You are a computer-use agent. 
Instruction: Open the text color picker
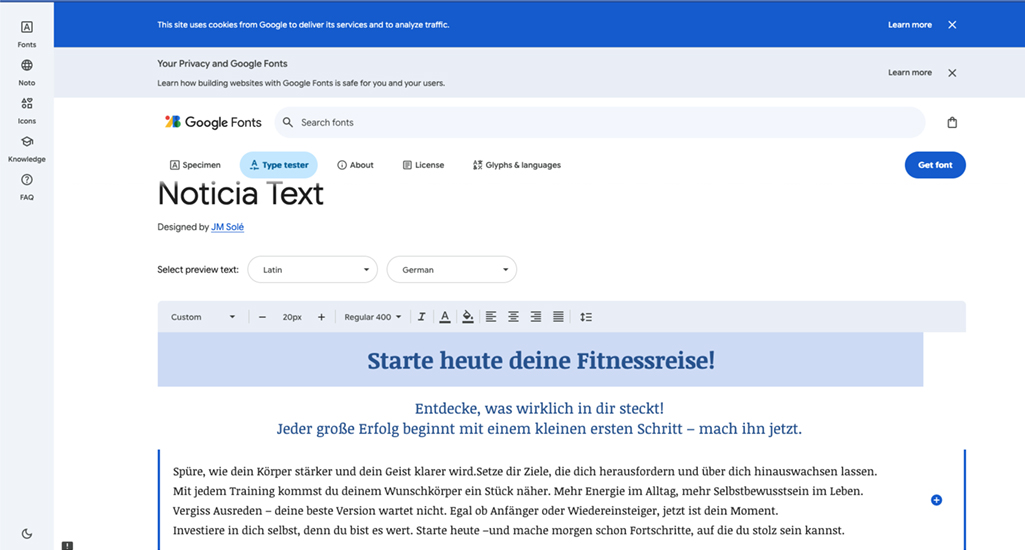[445, 317]
